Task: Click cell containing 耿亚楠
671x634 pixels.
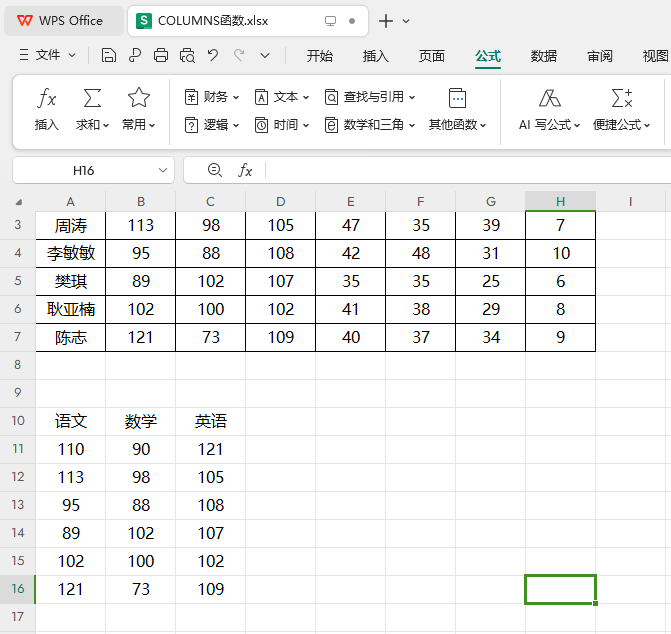Action: coord(71,309)
